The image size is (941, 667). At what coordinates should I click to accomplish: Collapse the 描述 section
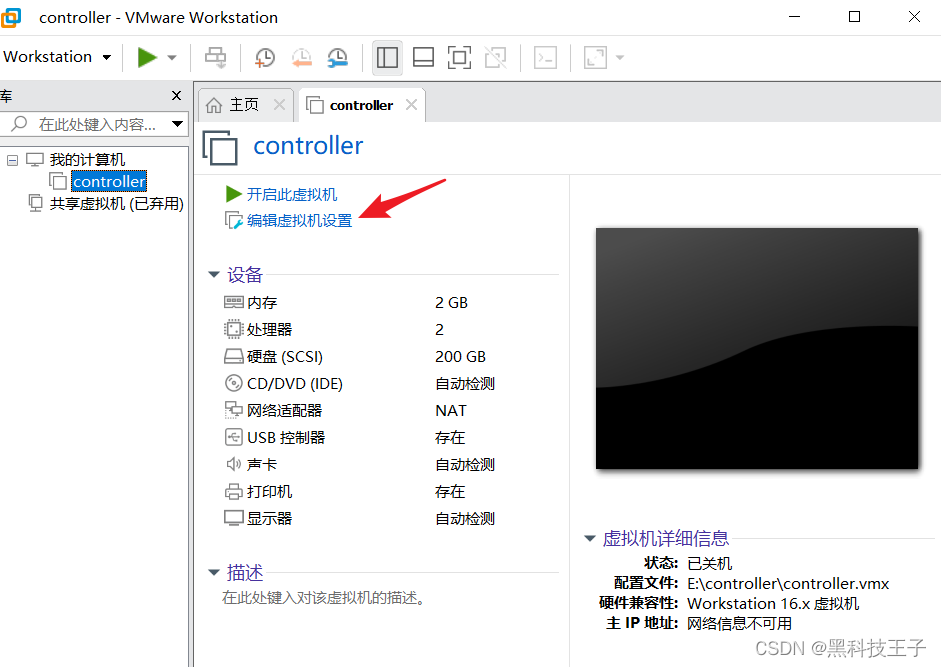click(x=214, y=572)
